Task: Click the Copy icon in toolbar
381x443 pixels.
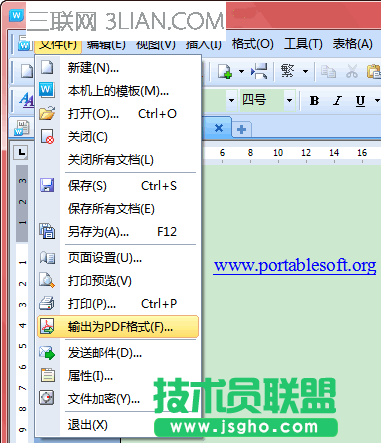Action: click(328, 71)
